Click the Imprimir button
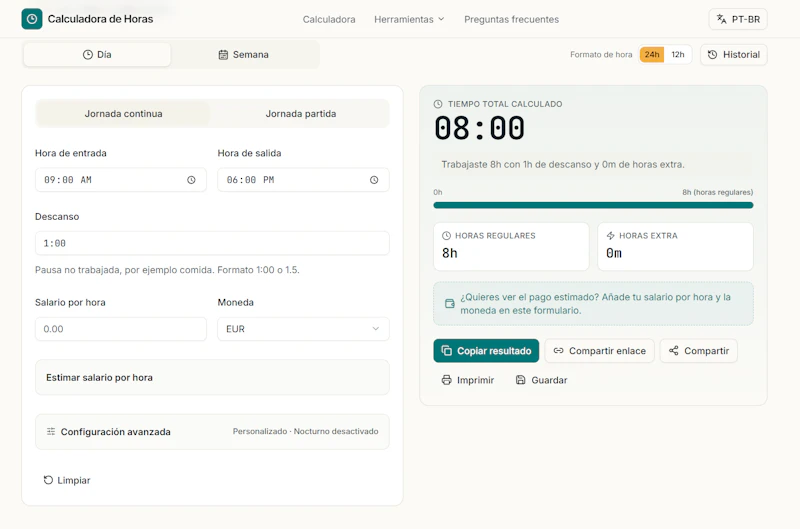The image size is (800, 529). point(468,380)
